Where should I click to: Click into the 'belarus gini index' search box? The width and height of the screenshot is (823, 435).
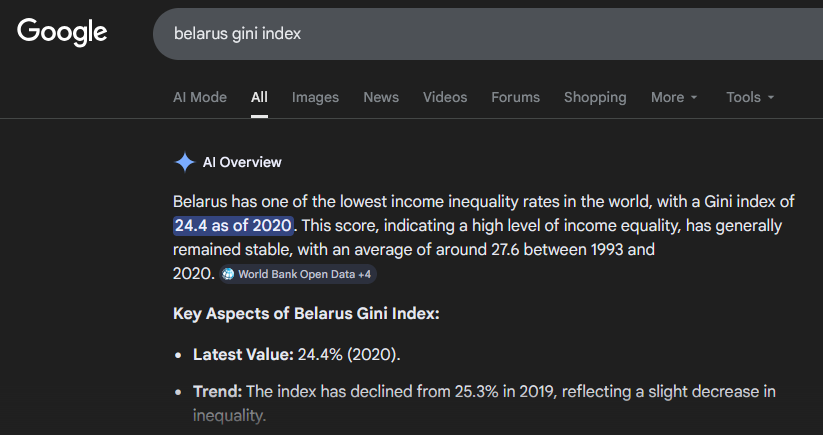tap(480, 33)
